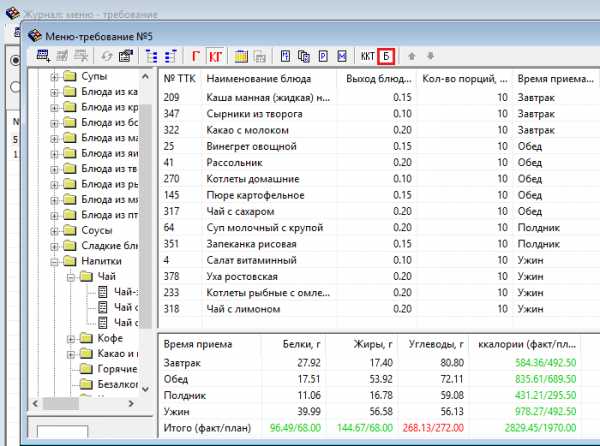600x446 pixels.
Task: Click the ККТ toolbar button
Action: [368, 54]
